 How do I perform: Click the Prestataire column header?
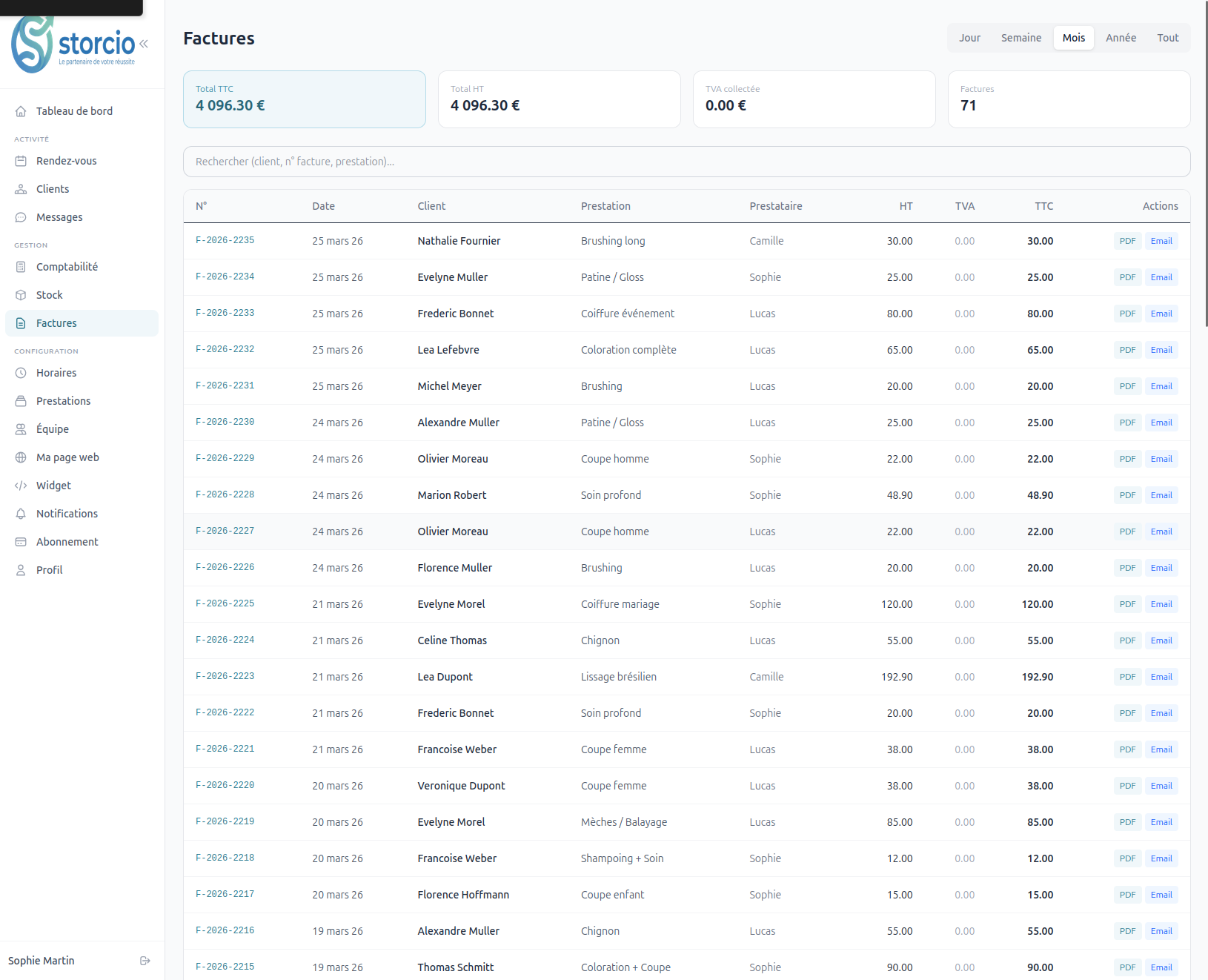tap(775, 206)
